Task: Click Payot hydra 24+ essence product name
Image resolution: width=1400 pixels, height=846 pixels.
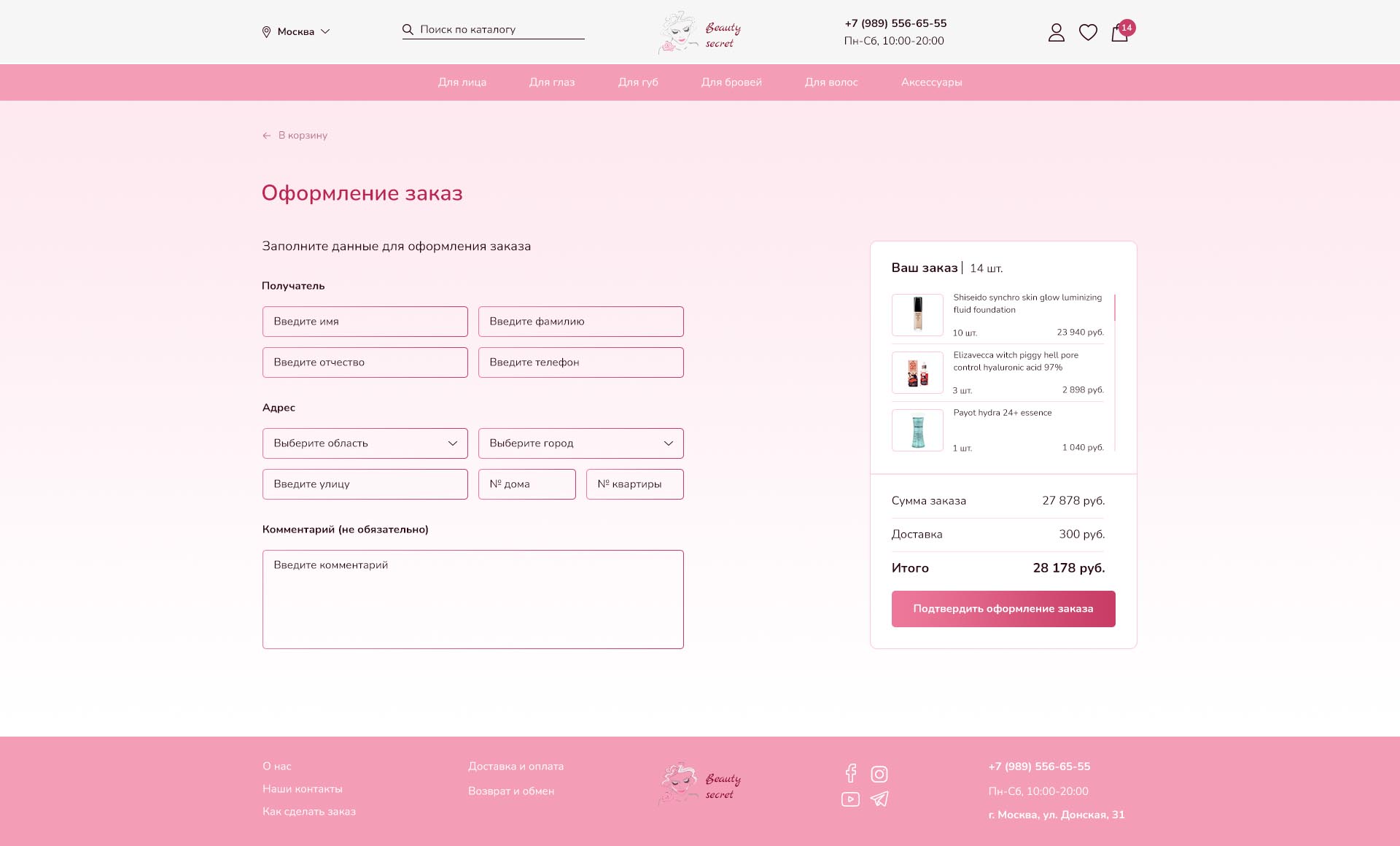Action: click(1003, 413)
